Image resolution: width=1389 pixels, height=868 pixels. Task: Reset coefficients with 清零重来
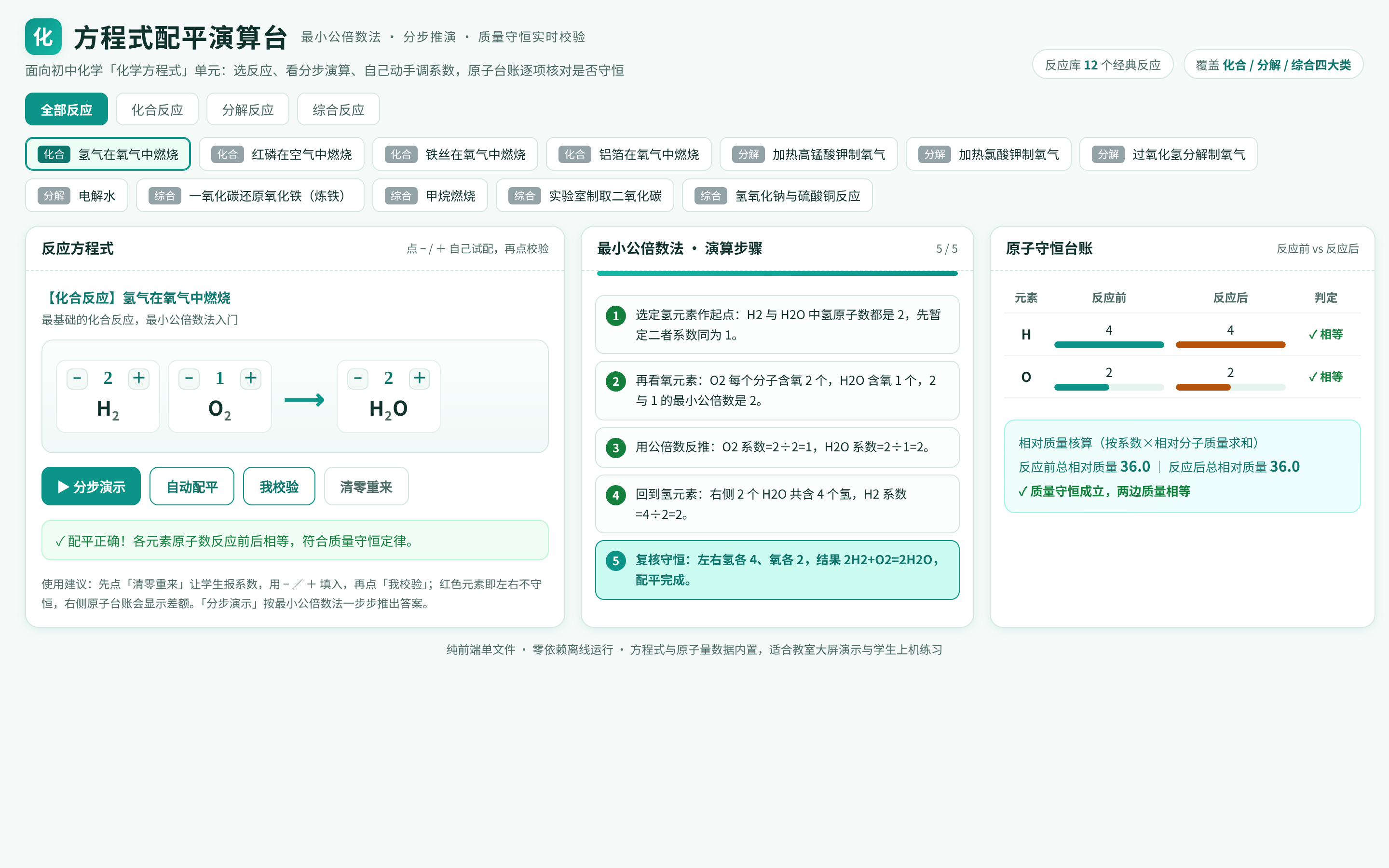[x=366, y=486]
